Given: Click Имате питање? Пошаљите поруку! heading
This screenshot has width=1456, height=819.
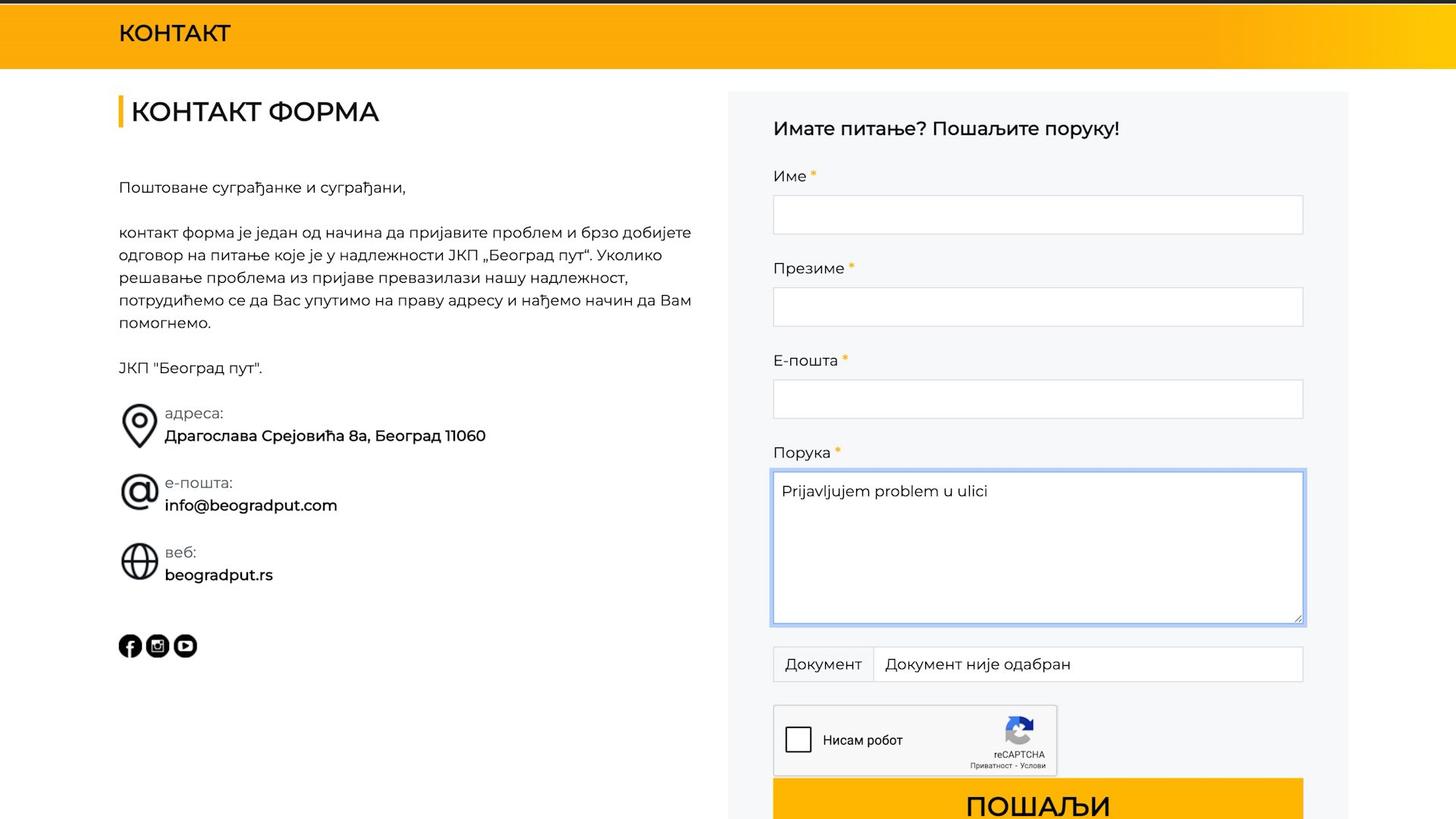Looking at the screenshot, I should 946,129.
